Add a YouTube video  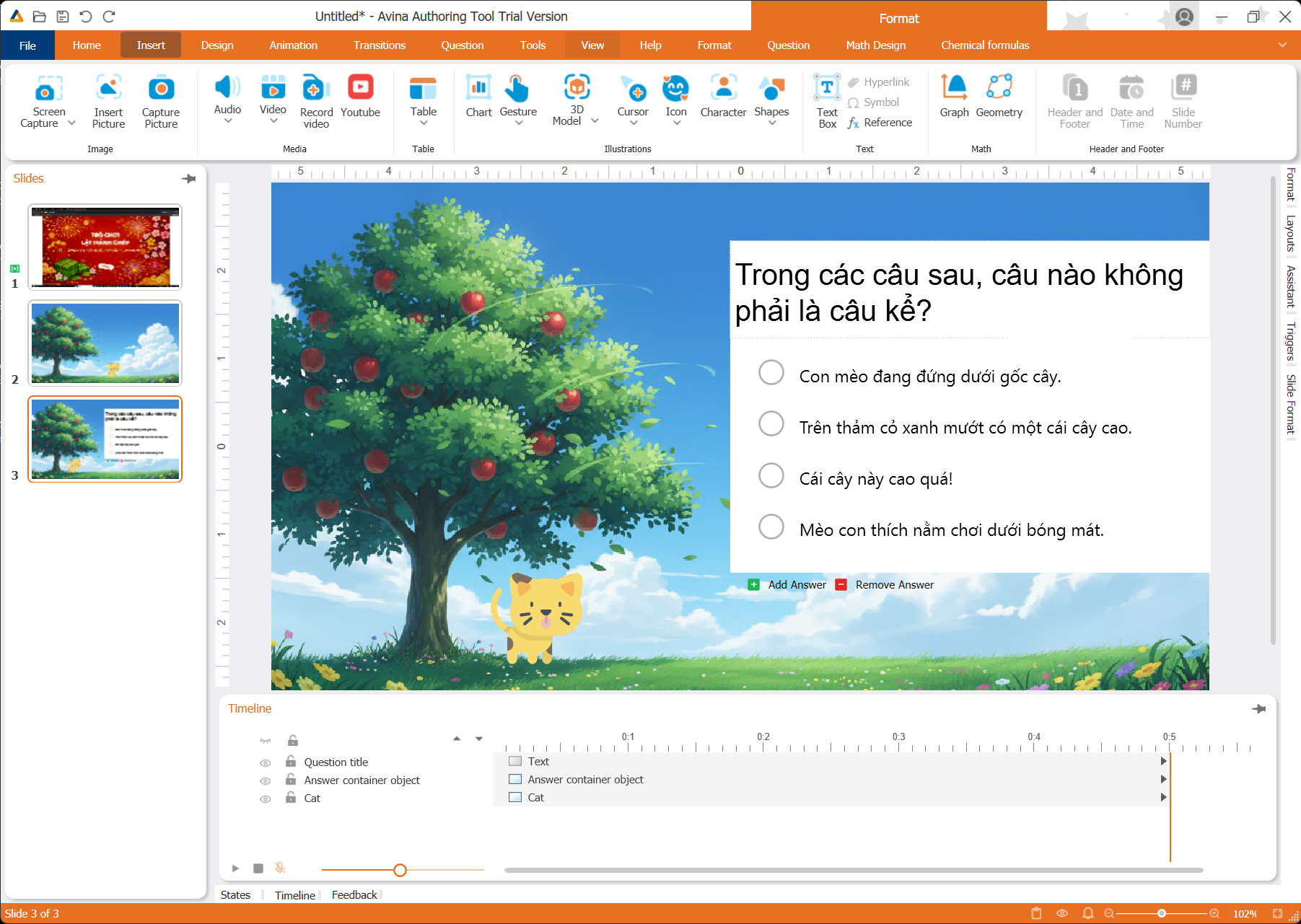[x=360, y=96]
